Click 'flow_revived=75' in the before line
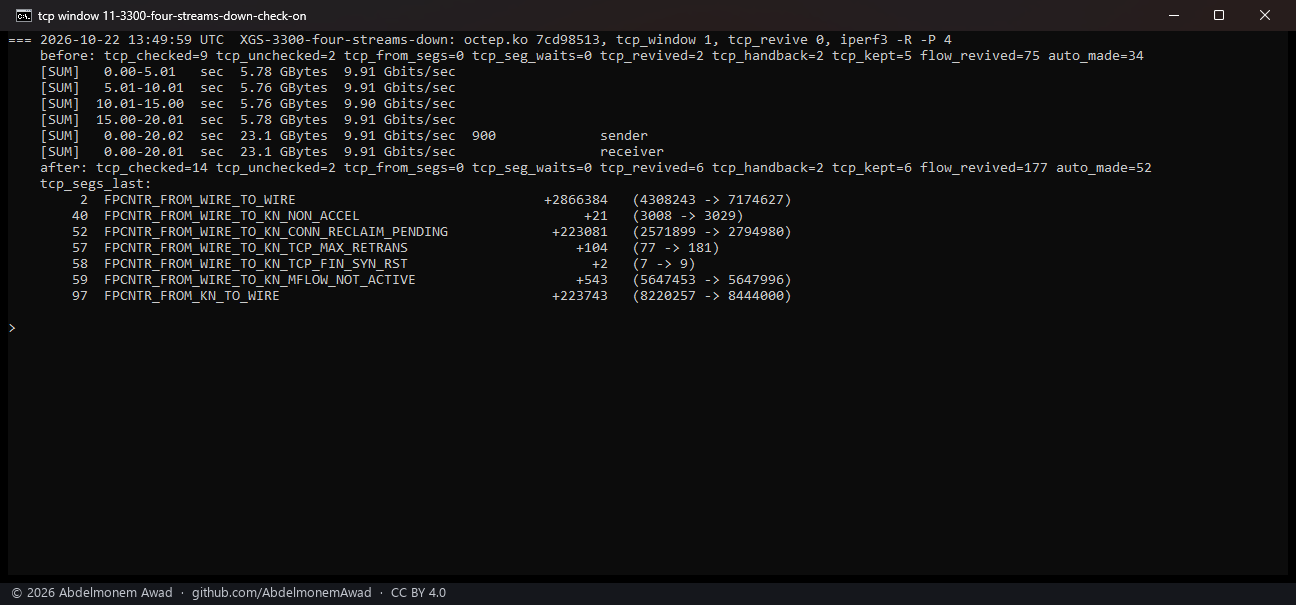Screen dimensions: 1296x605 coord(980,56)
